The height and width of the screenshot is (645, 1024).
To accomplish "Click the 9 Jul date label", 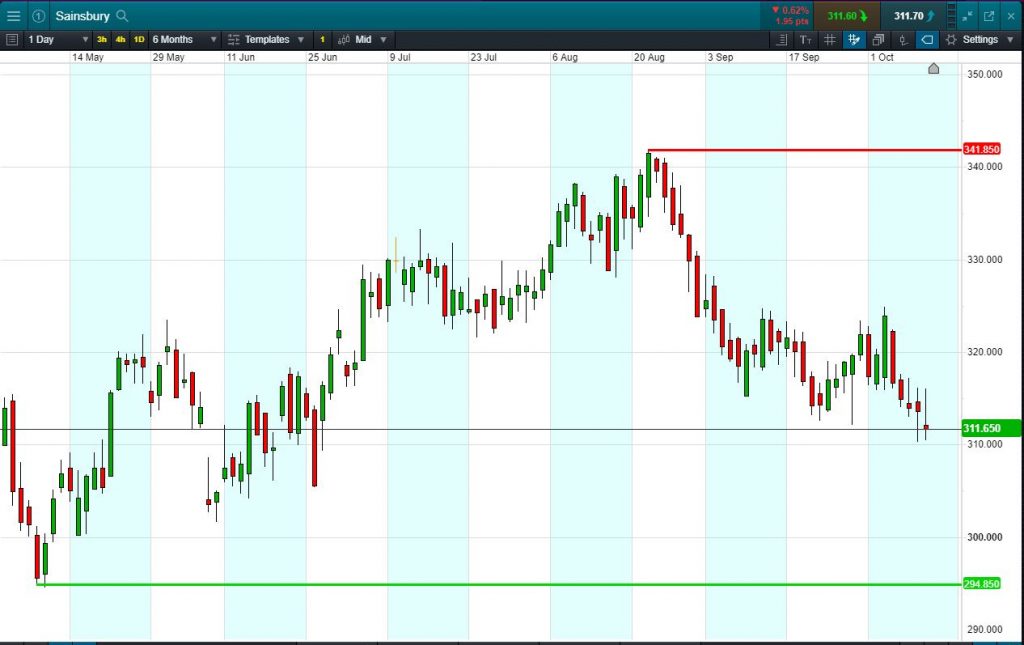I will 400,57.
